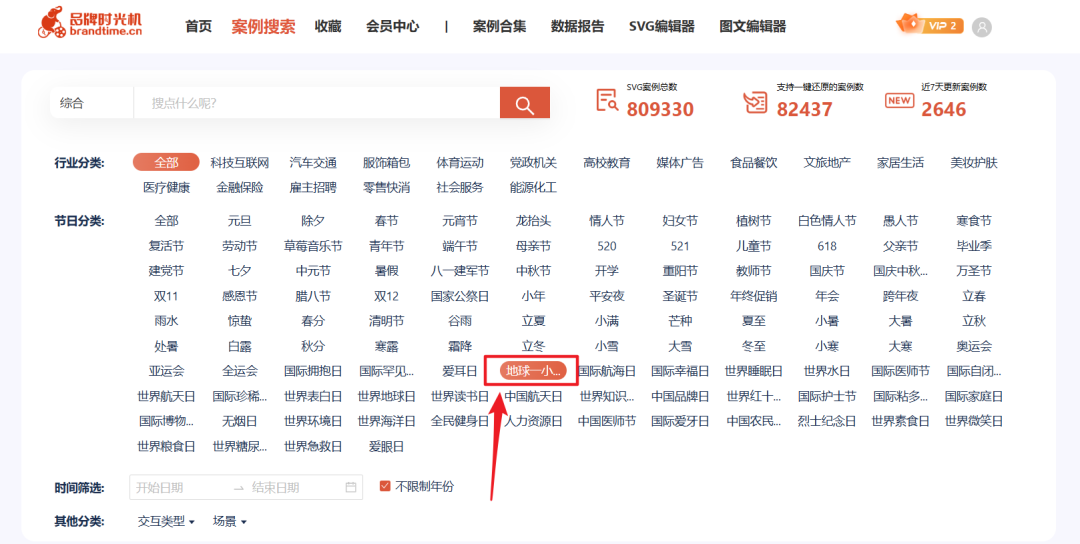Click the VIP 2 badge icon
This screenshot has width=1080, height=544.
click(x=929, y=25)
